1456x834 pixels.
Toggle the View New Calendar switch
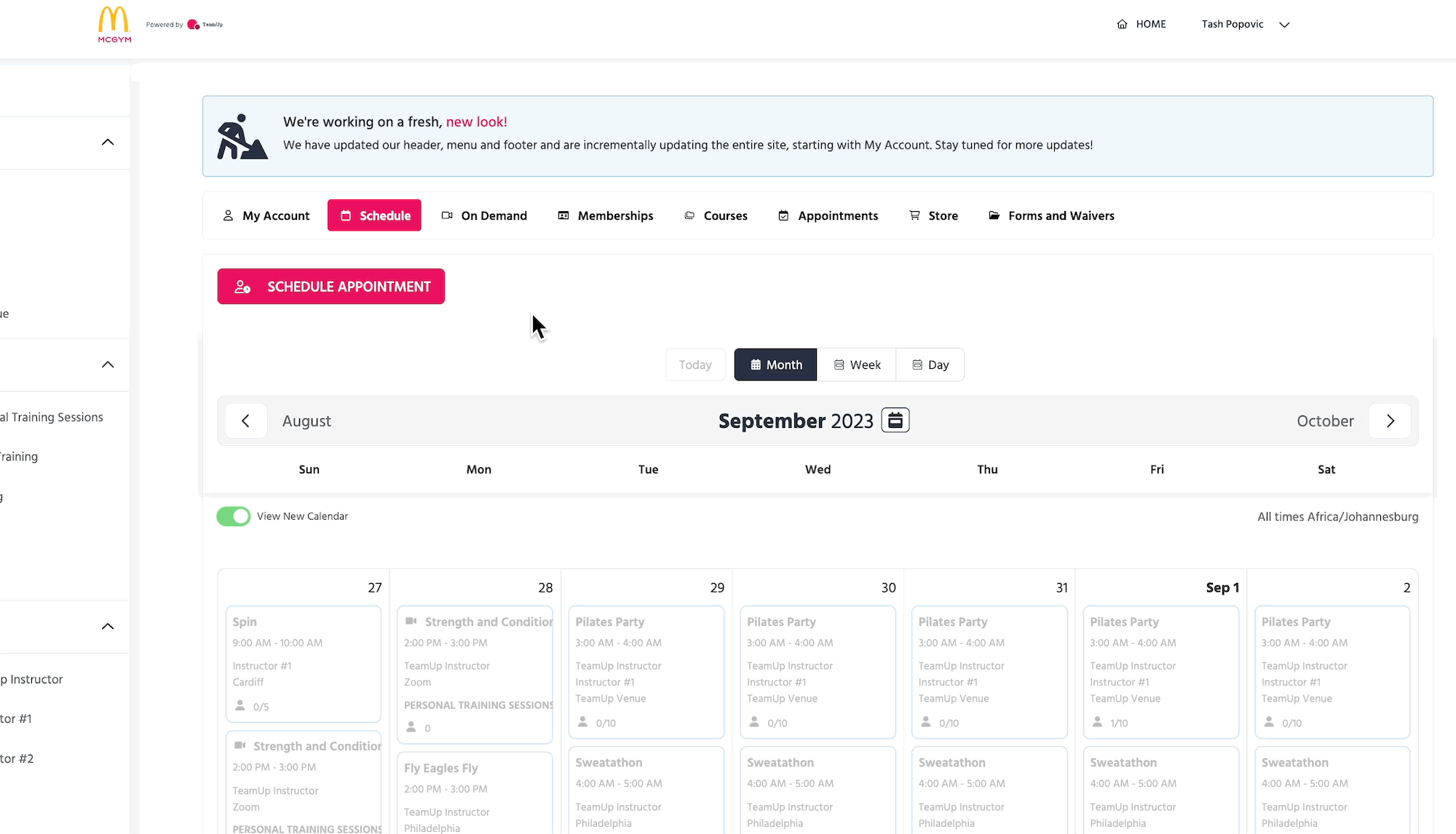(233, 517)
